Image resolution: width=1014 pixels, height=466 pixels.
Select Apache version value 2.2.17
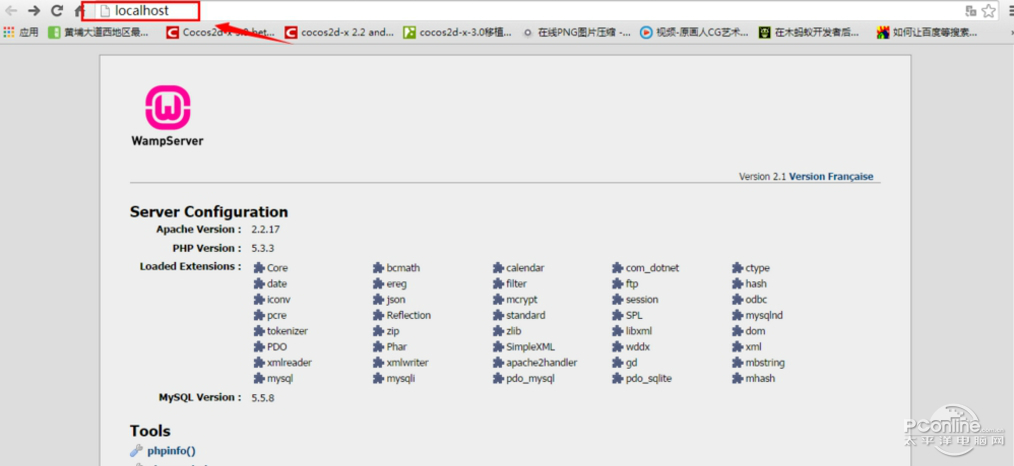[266, 229]
